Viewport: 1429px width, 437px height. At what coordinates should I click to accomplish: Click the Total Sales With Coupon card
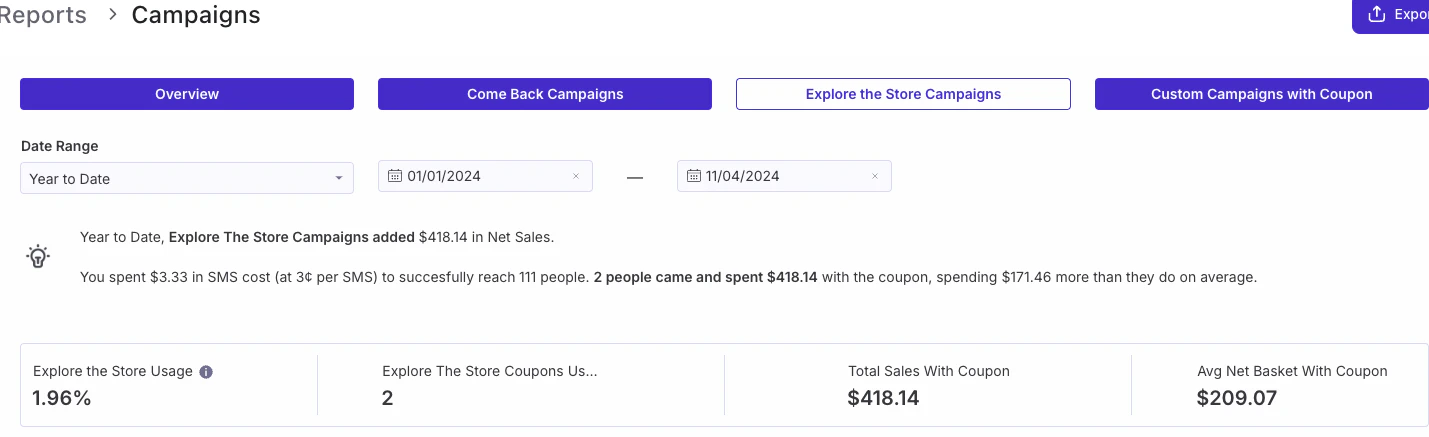coord(928,385)
